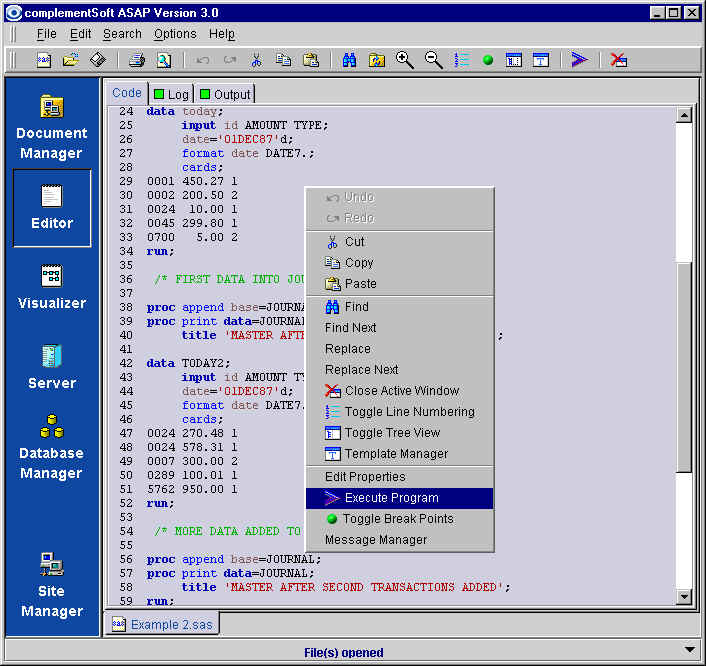Click the undo toolbar icon
Screen dimensions: 706x666
203,60
